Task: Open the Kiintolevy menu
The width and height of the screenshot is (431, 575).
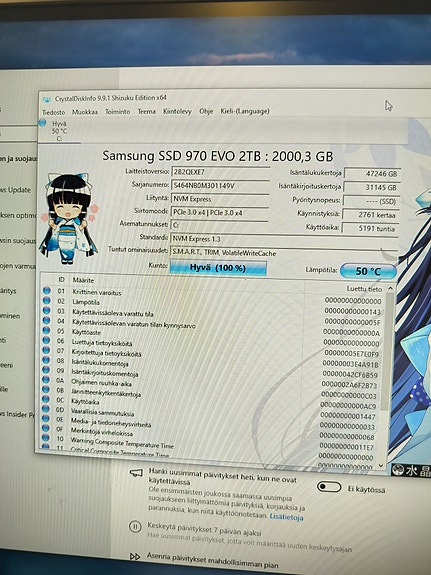Action: pyautogui.click(x=177, y=111)
